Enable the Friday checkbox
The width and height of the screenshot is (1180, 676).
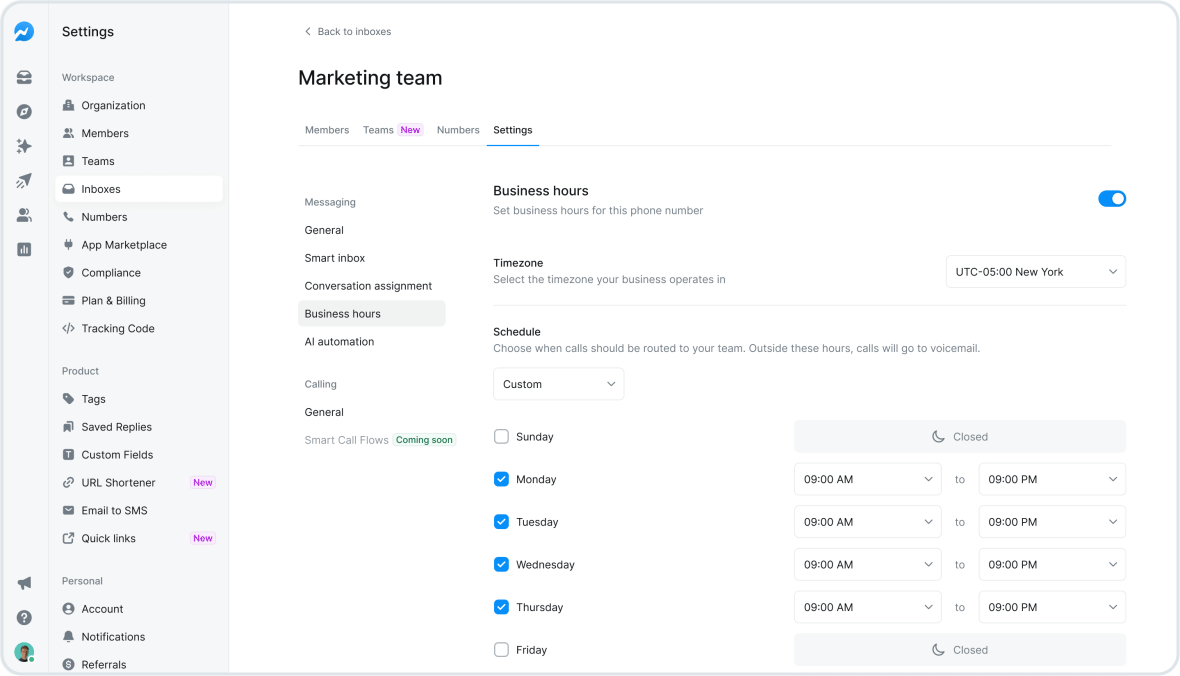pos(501,649)
